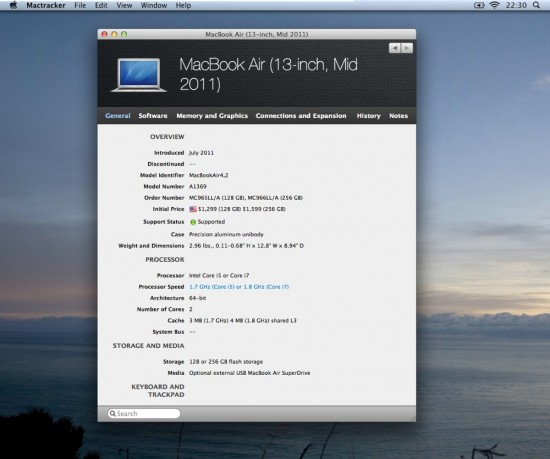Open the File menu

coord(80,5)
